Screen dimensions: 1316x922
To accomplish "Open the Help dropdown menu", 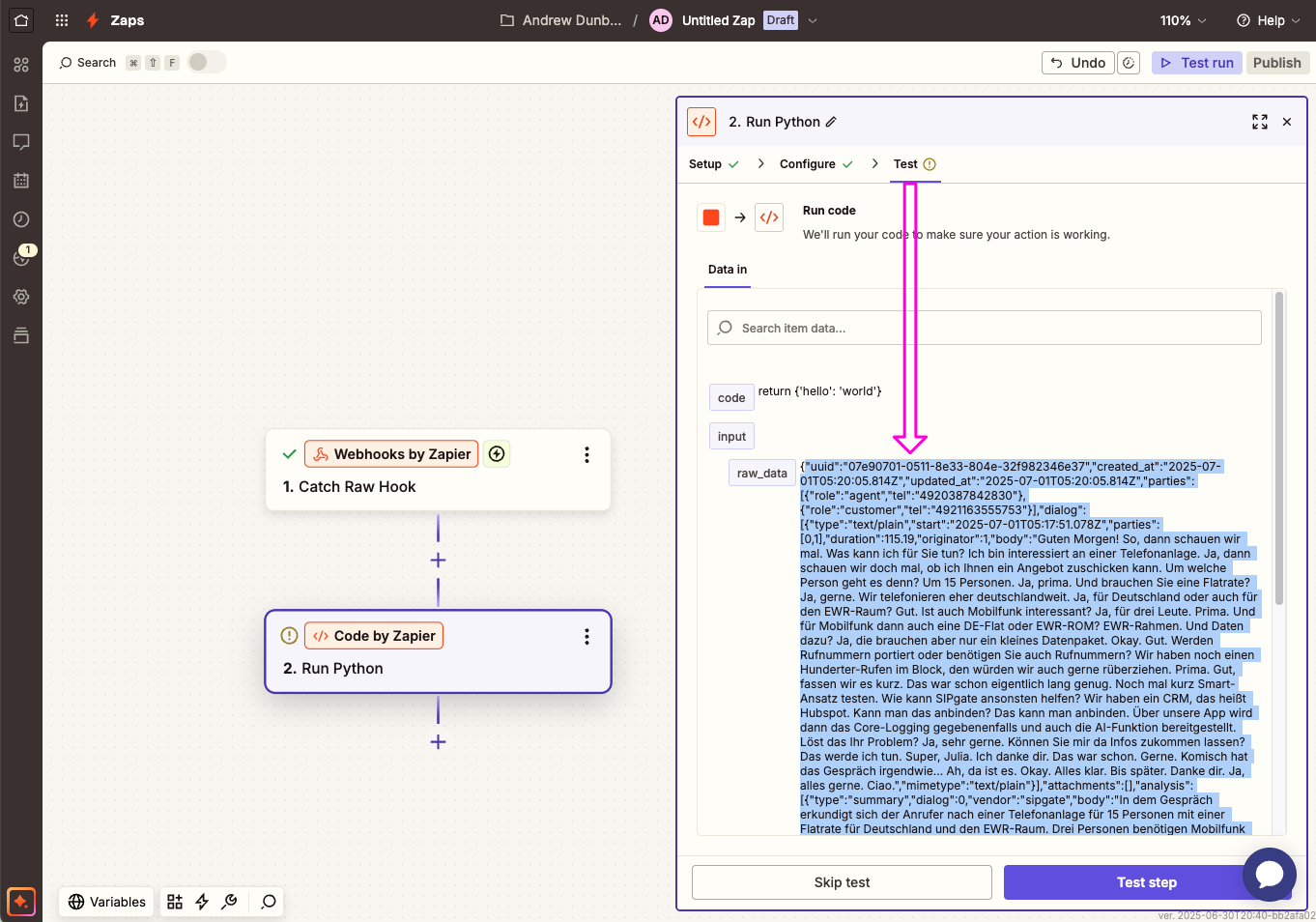I will (x=1269, y=20).
